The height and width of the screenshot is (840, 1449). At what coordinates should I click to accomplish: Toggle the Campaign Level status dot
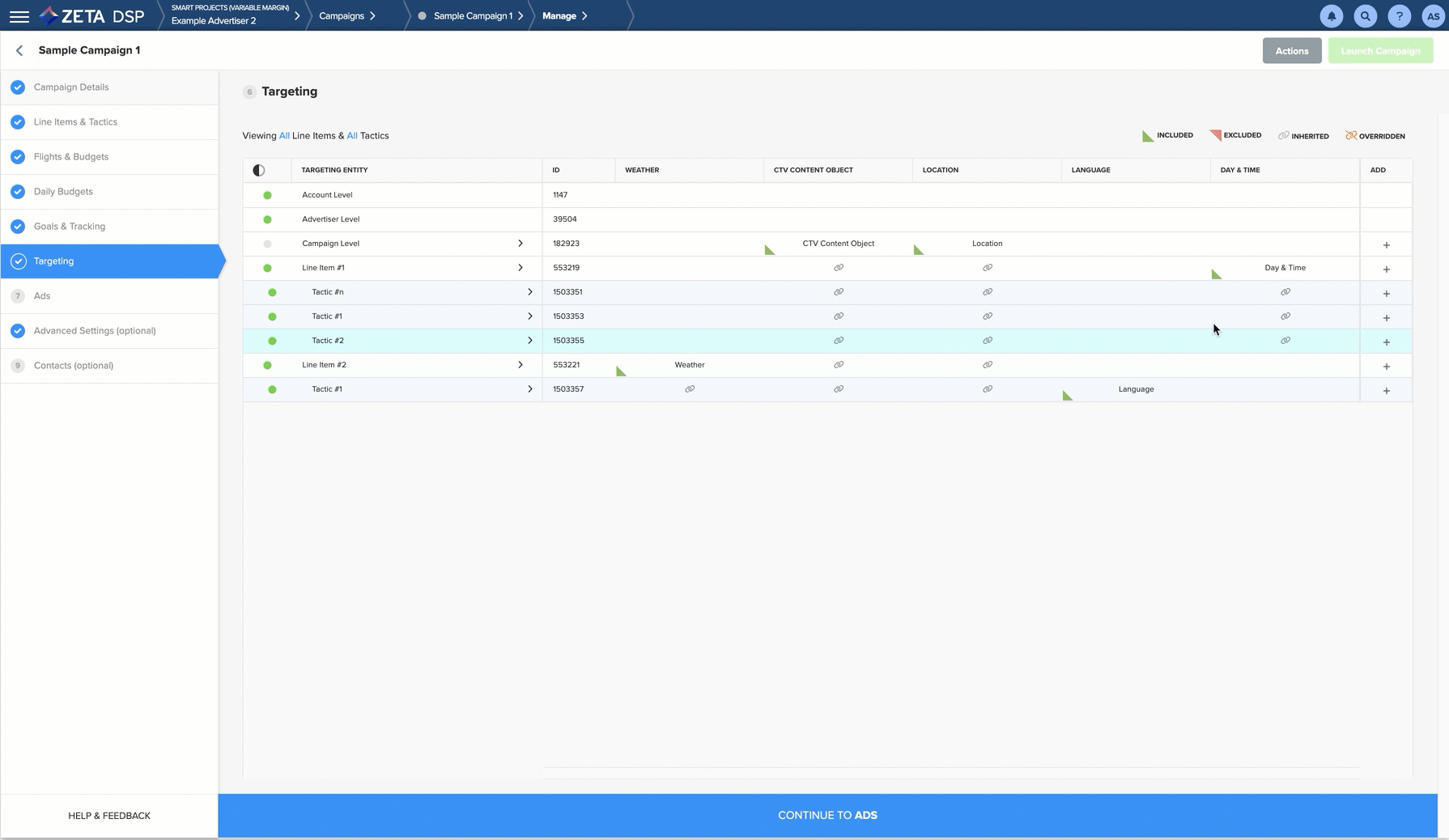(x=267, y=244)
